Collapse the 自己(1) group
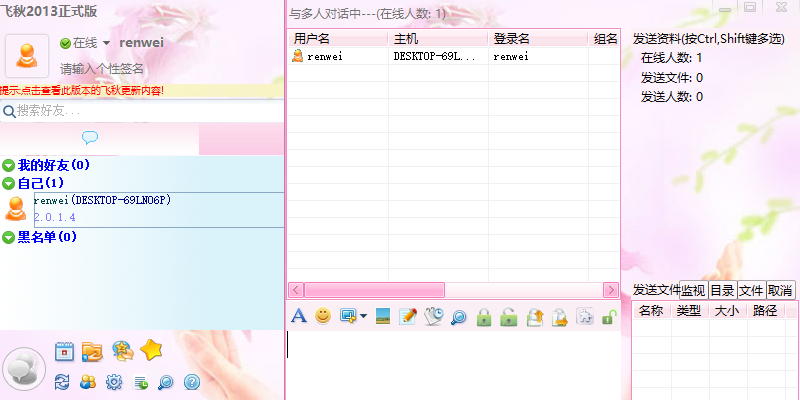 (9, 184)
